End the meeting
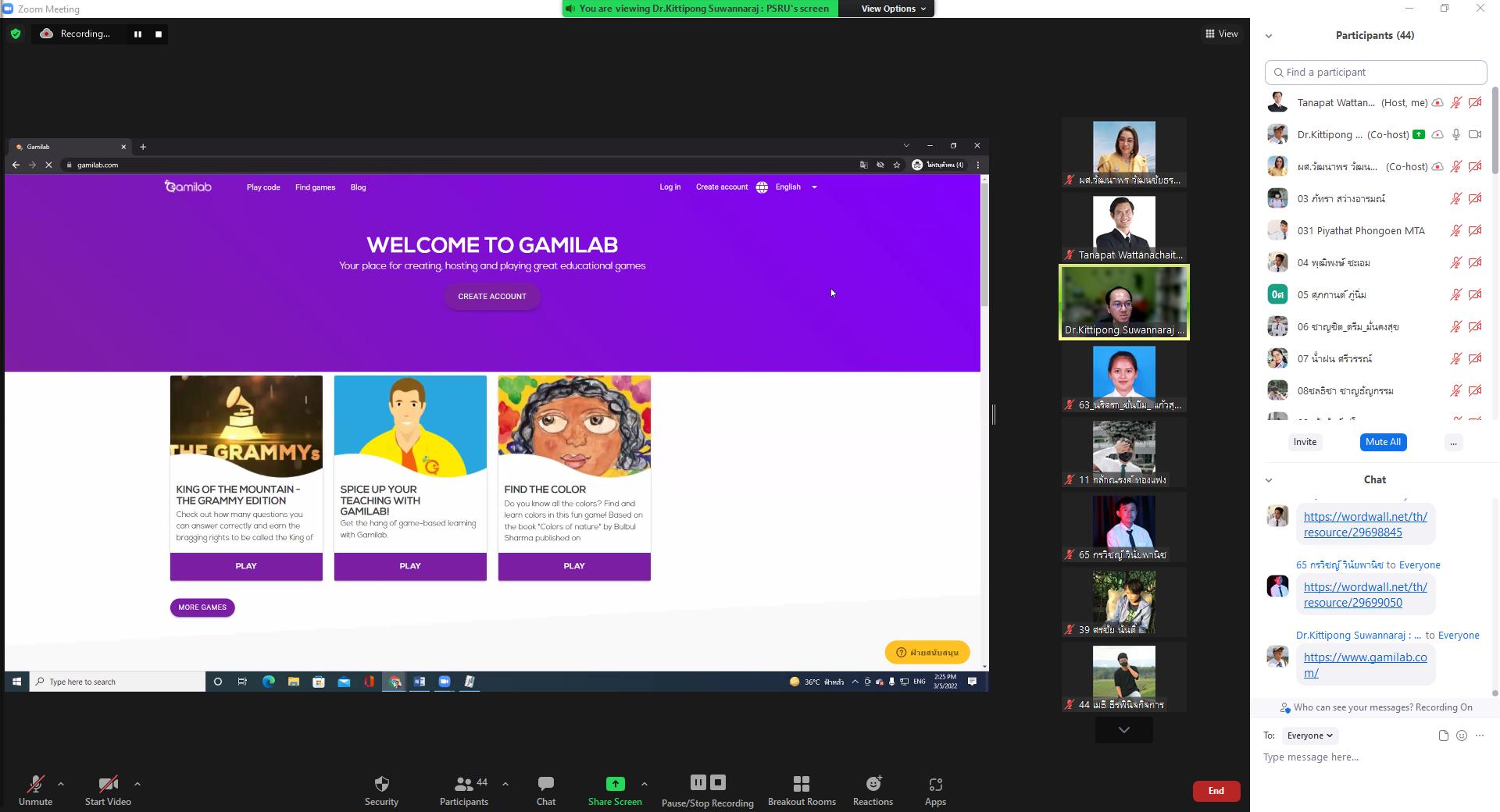This screenshot has width=1500, height=812. click(1216, 791)
